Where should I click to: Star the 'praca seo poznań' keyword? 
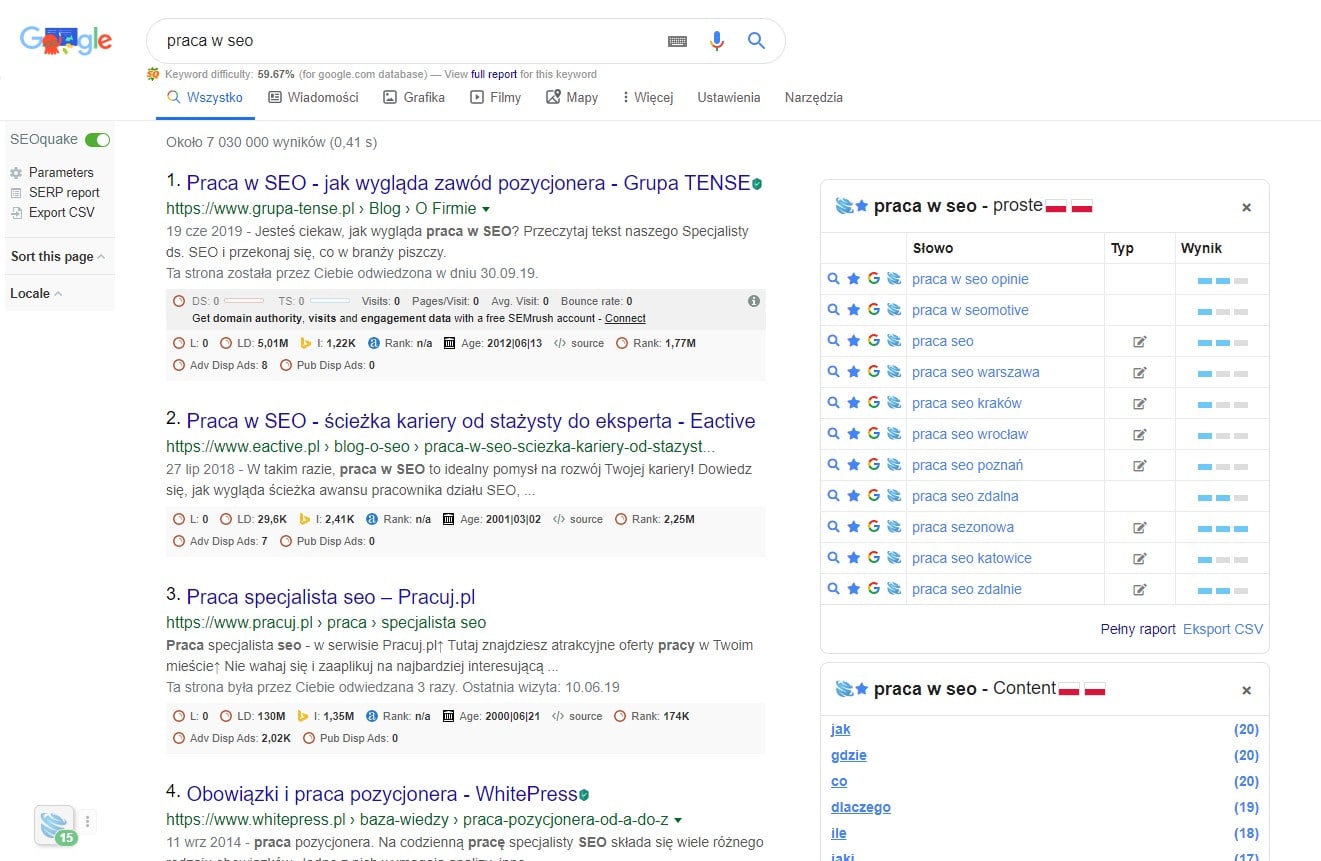coord(853,465)
